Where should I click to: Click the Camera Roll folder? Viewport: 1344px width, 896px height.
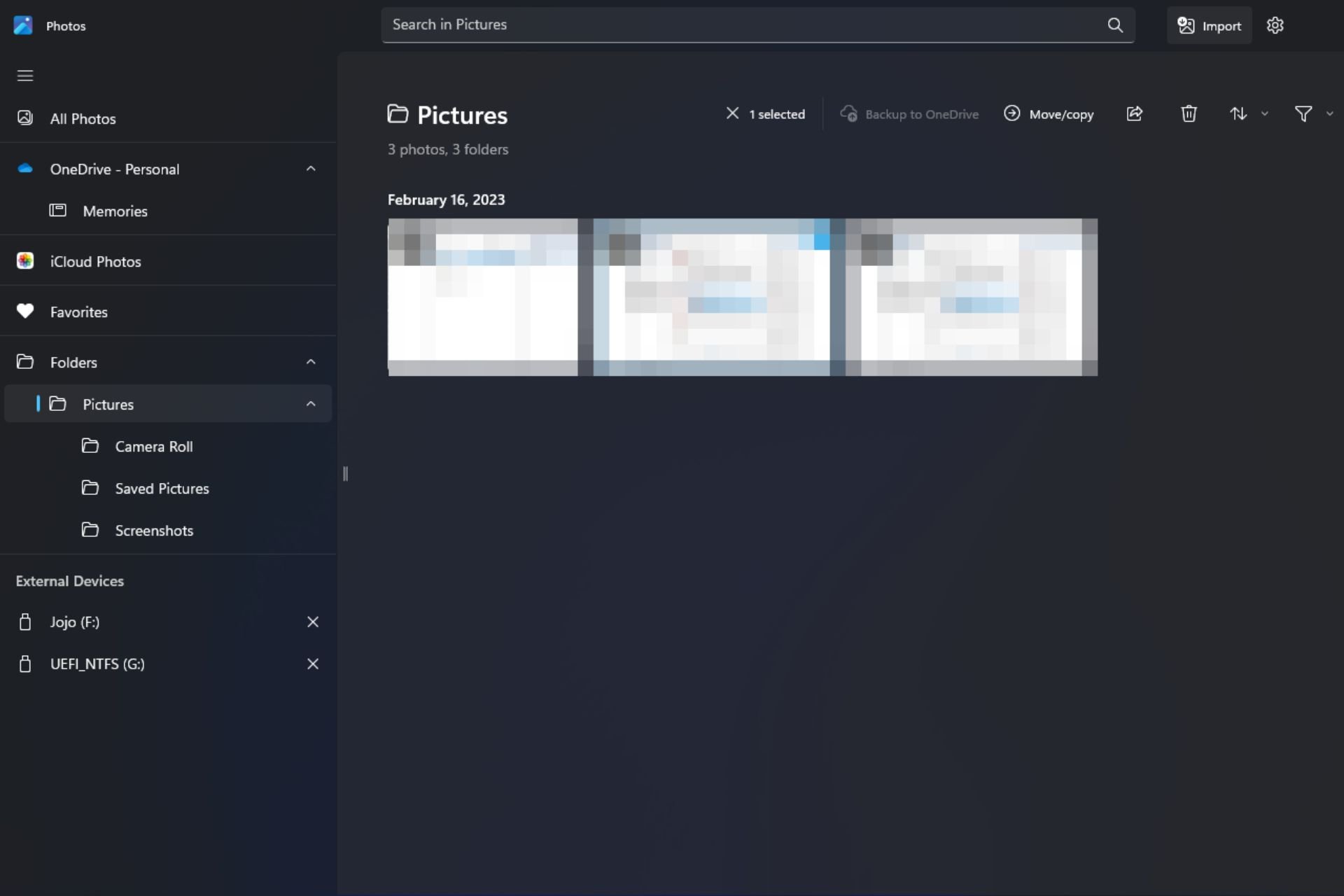(153, 445)
